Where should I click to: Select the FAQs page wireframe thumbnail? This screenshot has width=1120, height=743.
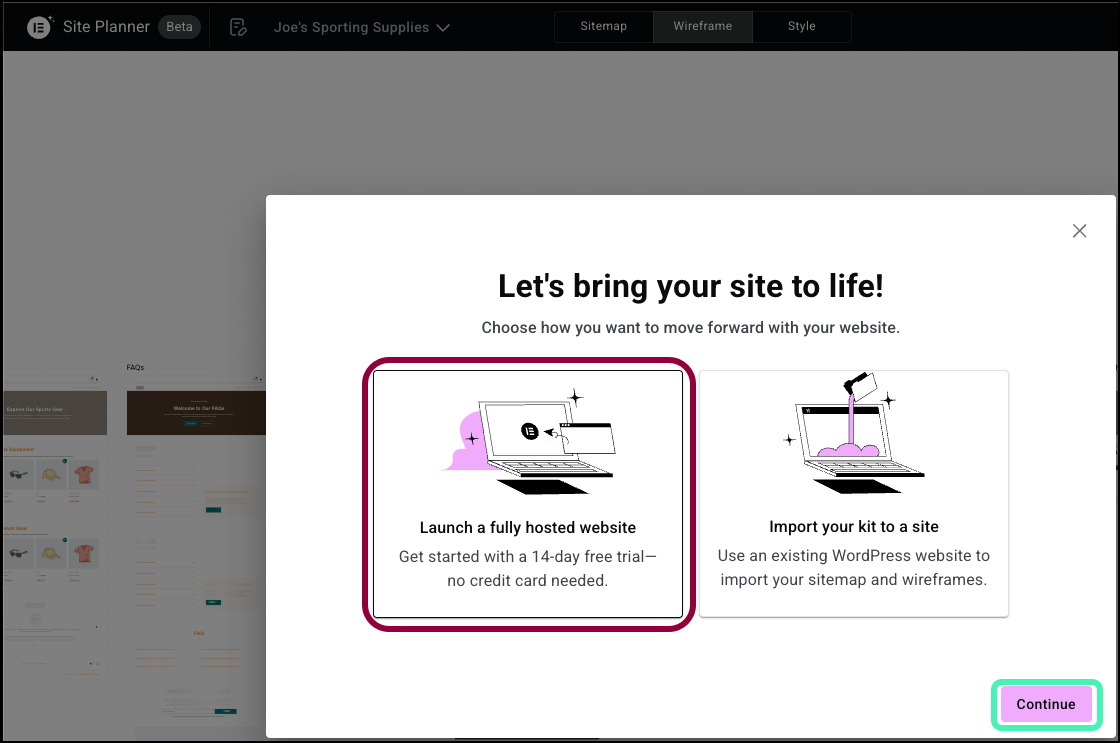(196, 557)
